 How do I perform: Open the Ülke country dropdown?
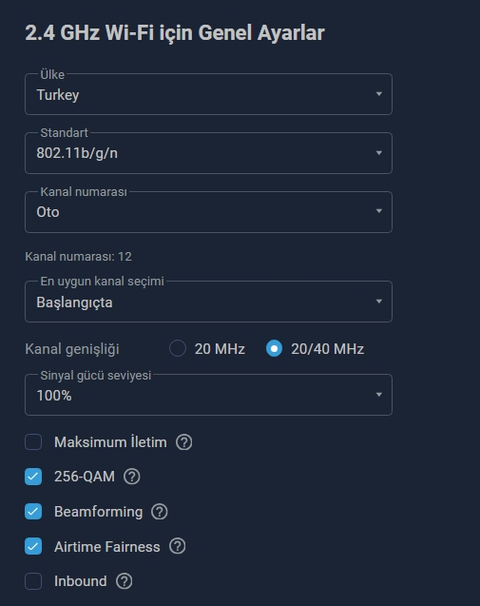click(x=209, y=94)
